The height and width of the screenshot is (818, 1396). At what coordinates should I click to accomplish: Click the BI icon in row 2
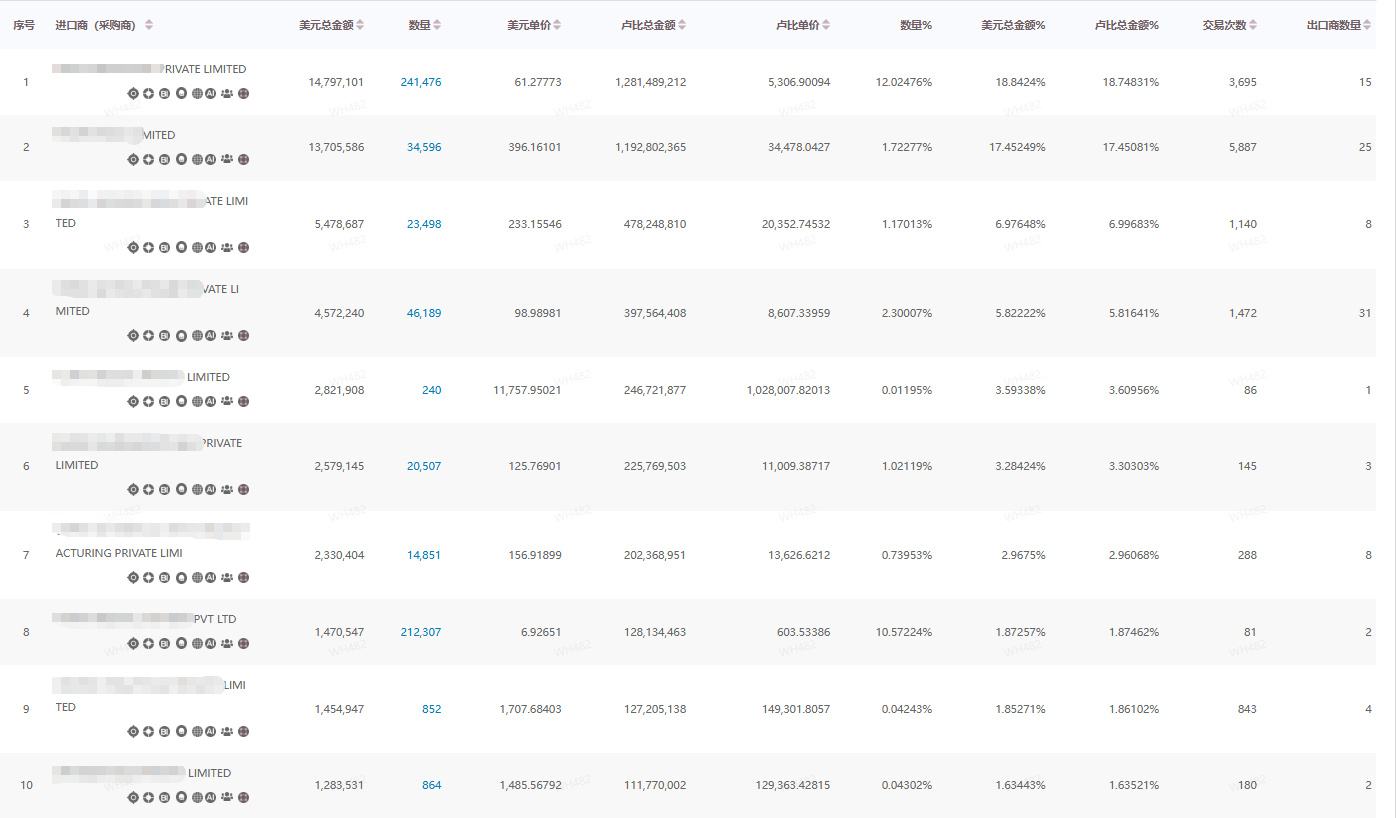(164, 159)
